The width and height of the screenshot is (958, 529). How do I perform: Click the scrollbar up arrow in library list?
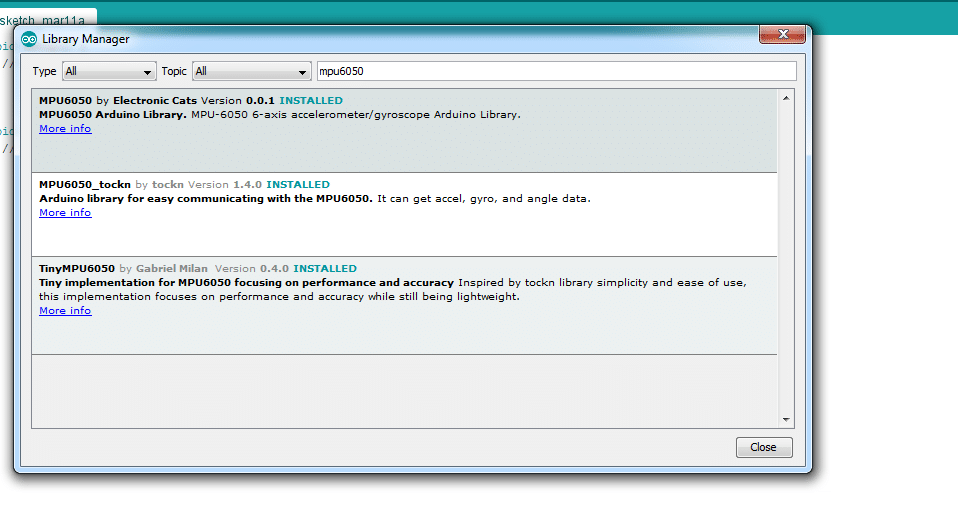click(x=785, y=97)
